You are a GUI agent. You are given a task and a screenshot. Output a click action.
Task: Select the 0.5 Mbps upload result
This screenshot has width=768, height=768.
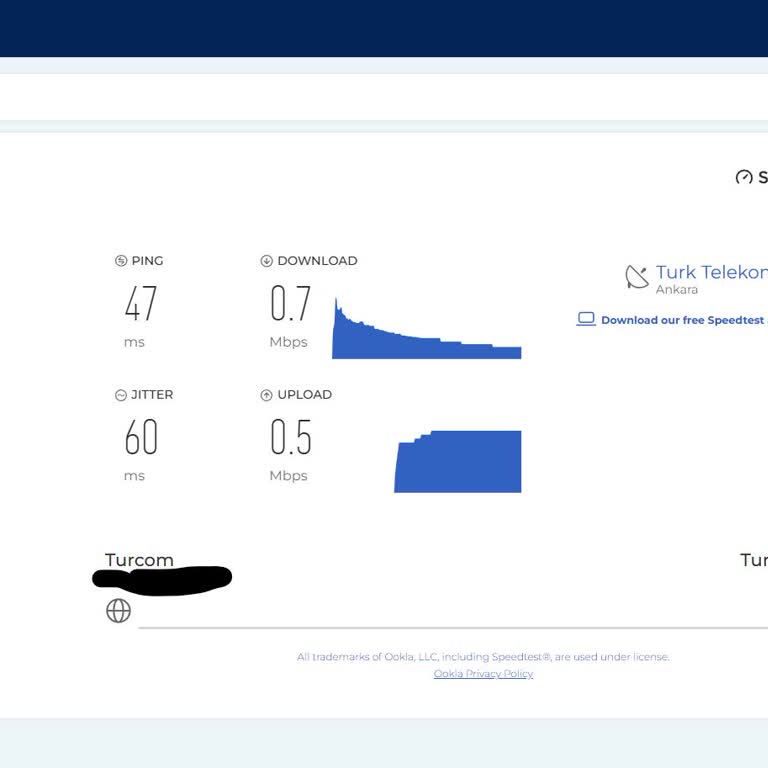pyautogui.click(x=290, y=438)
